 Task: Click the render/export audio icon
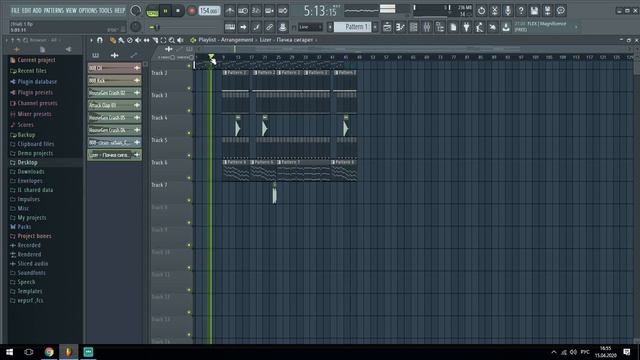click(547, 11)
